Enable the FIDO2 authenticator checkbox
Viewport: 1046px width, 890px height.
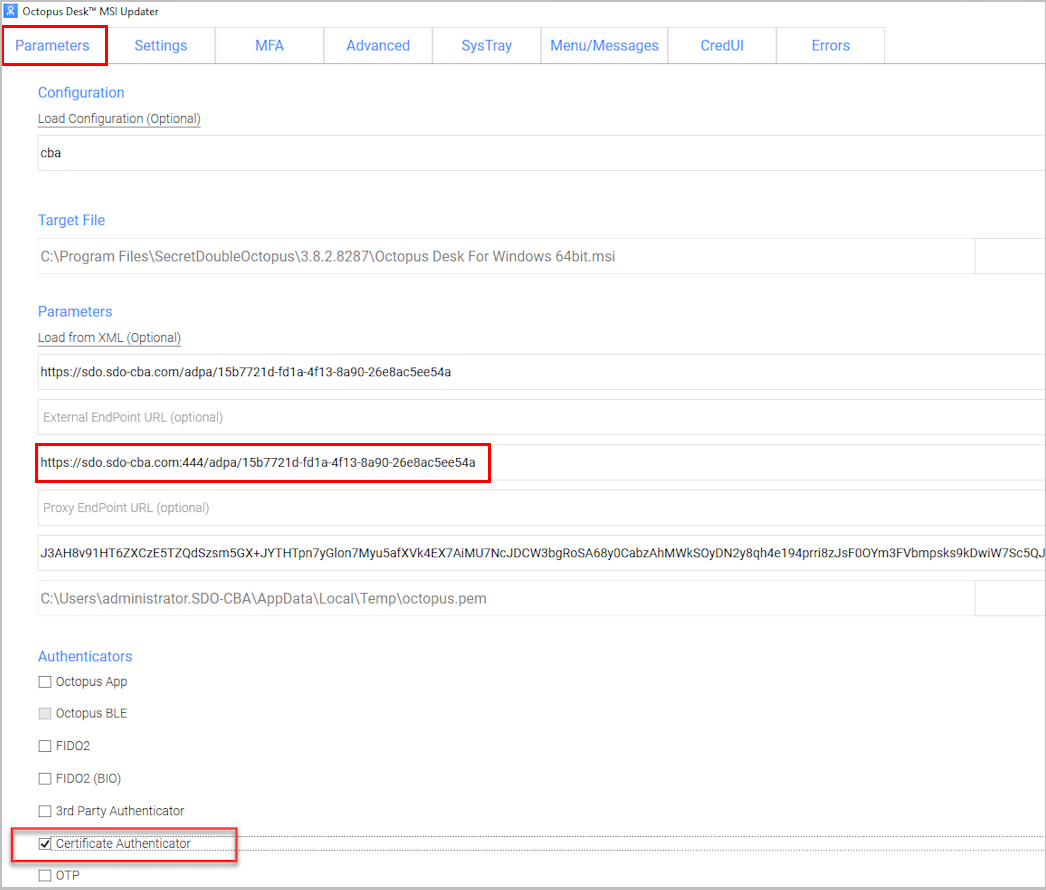[45, 746]
